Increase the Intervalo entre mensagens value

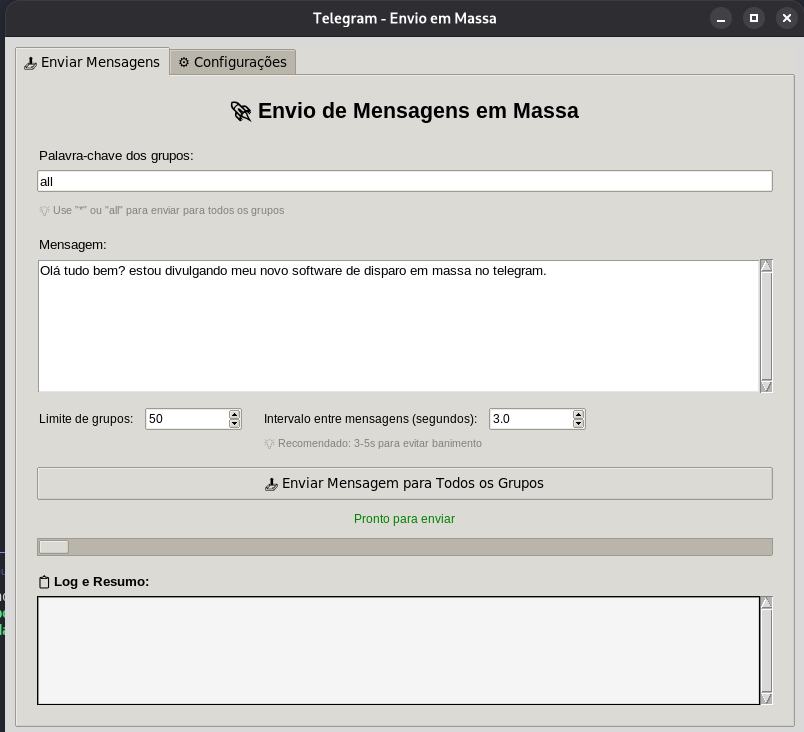(x=578, y=414)
